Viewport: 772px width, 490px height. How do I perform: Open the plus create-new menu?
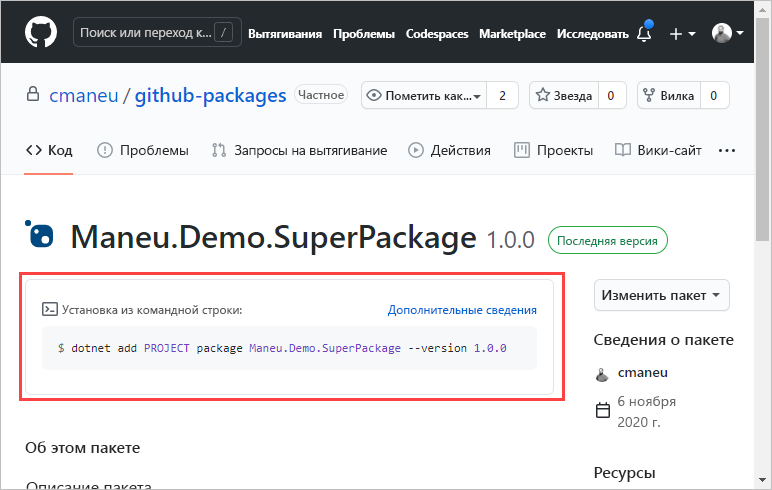tap(682, 33)
